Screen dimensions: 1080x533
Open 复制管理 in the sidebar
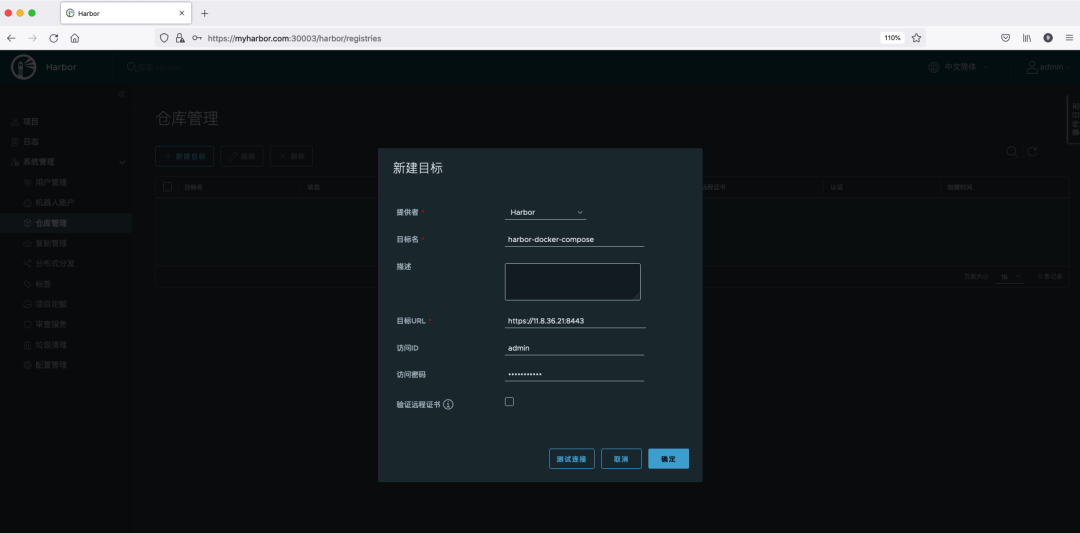pyautogui.click(x=50, y=243)
